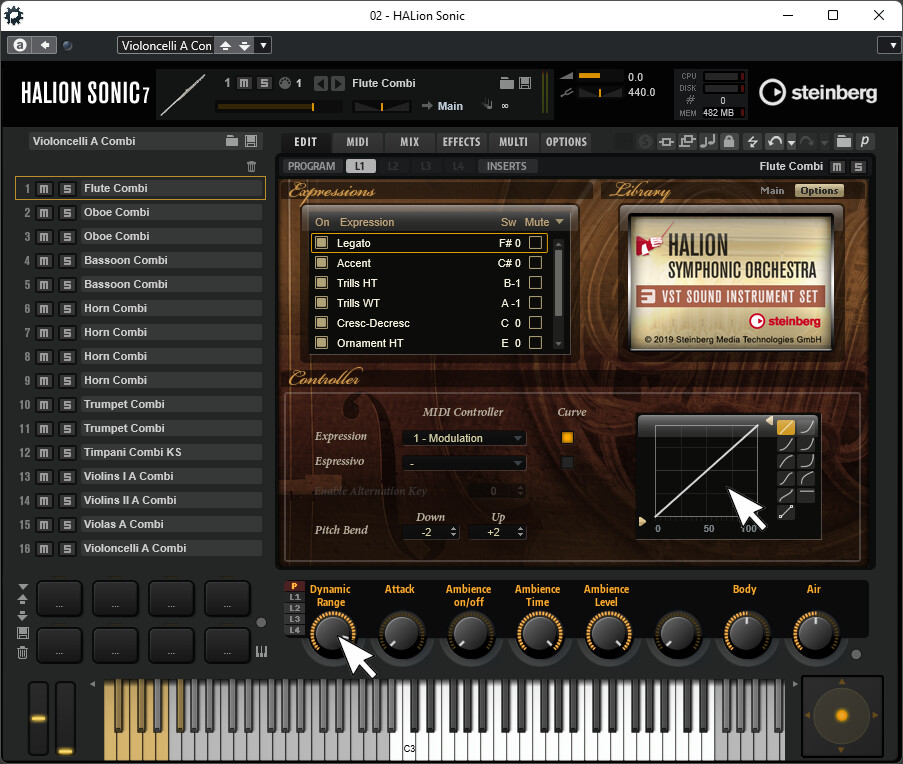The height and width of the screenshot is (764, 903).
Task: Click the double-note icon in edit toolbar
Action: click(708, 142)
